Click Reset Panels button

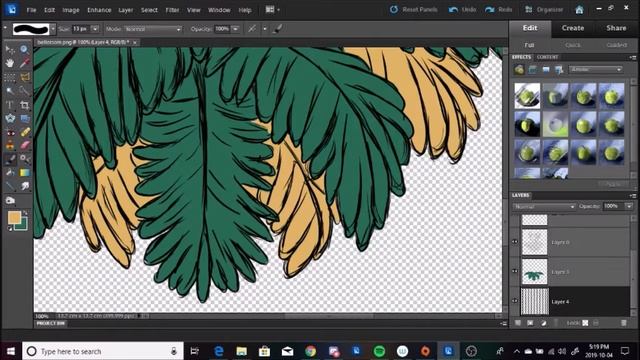point(413,9)
